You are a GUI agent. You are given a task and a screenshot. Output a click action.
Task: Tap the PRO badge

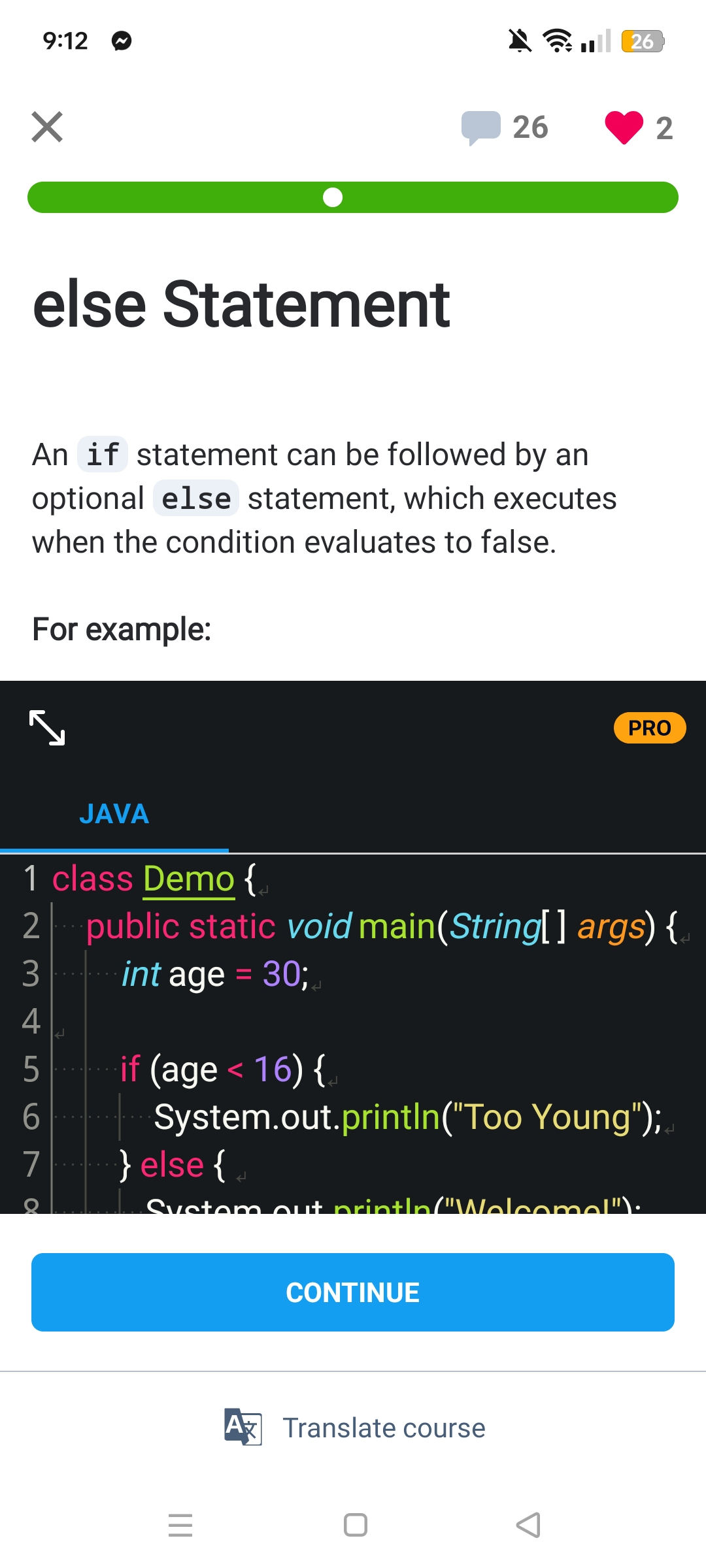(x=649, y=728)
